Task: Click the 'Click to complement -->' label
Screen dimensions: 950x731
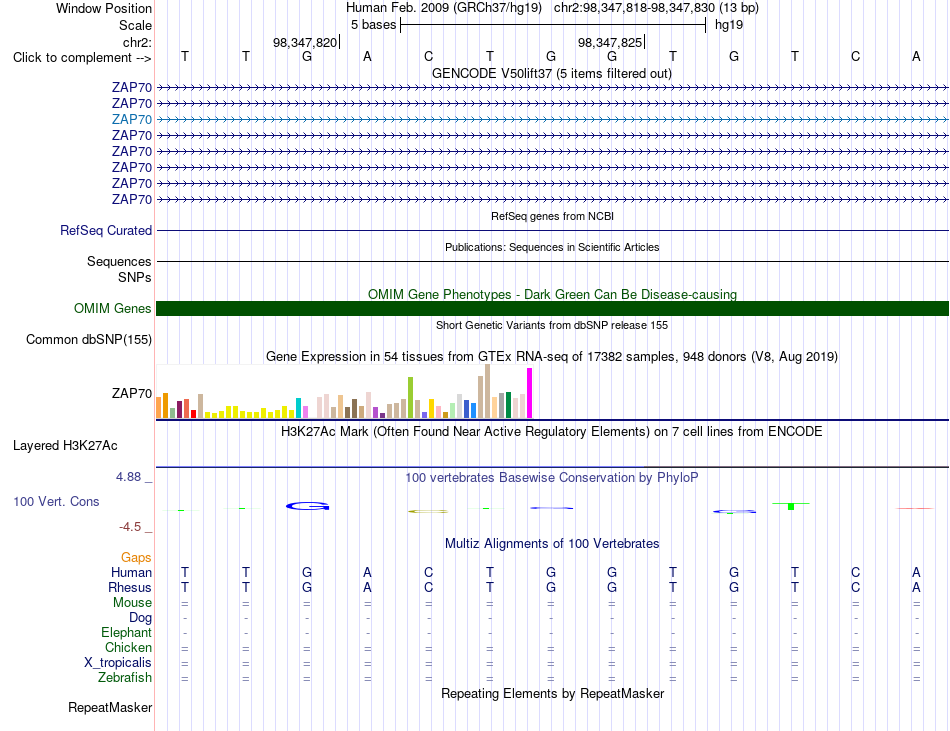Action: pos(82,58)
